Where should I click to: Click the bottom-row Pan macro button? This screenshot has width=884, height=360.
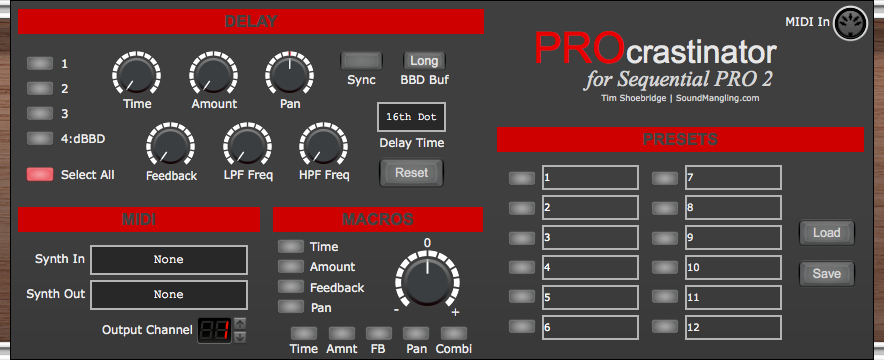tap(416, 333)
